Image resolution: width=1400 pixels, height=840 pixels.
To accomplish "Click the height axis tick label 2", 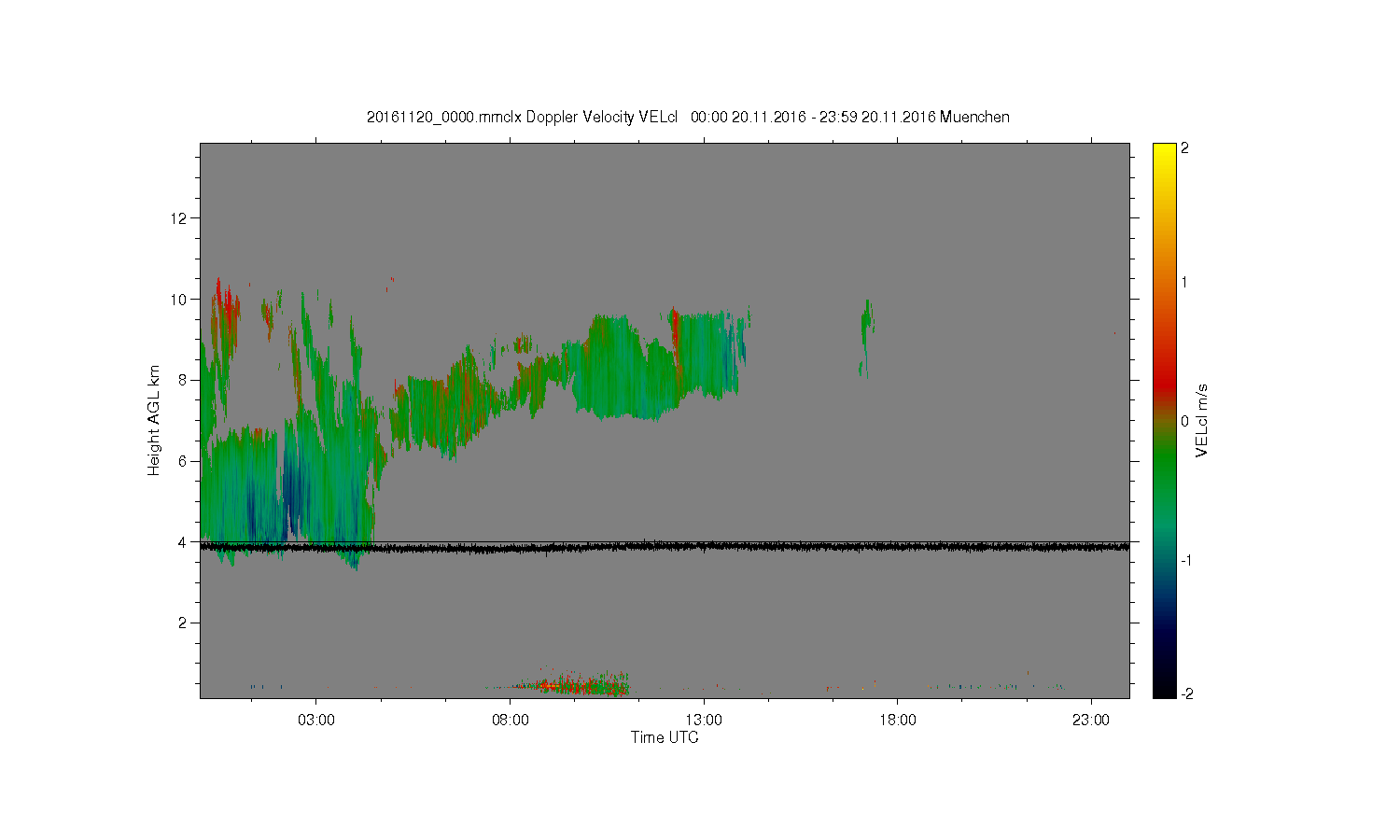I will click(x=183, y=623).
